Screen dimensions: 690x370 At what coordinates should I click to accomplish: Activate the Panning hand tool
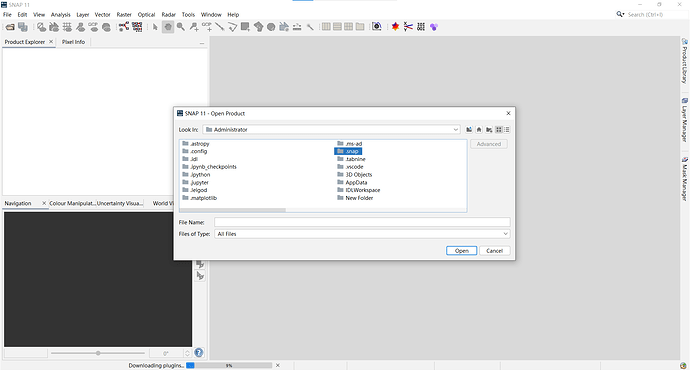pos(168,27)
